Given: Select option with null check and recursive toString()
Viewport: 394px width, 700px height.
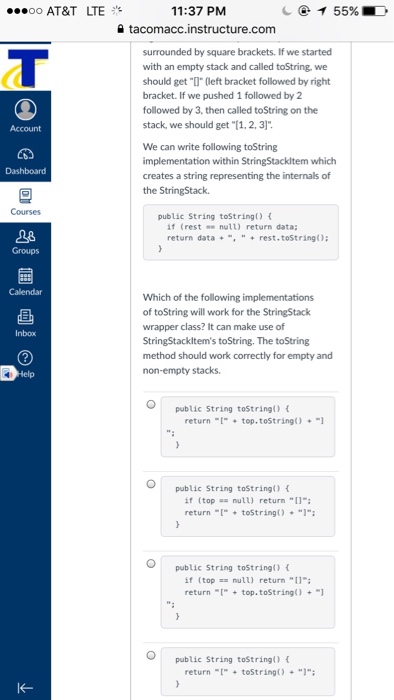Looking at the screenshot, I should tap(151, 484).
